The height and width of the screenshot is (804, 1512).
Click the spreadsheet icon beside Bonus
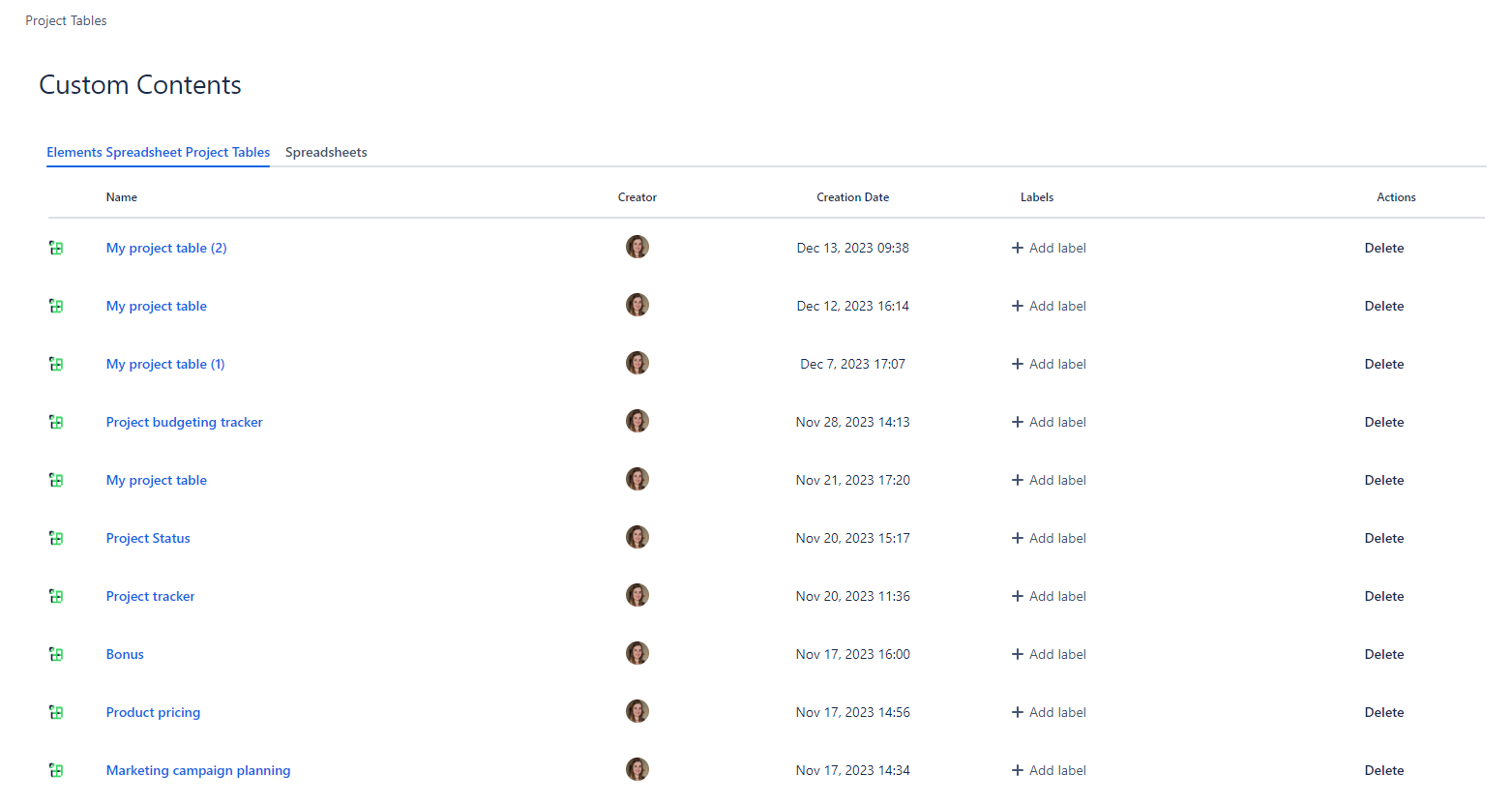coord(56,654)
